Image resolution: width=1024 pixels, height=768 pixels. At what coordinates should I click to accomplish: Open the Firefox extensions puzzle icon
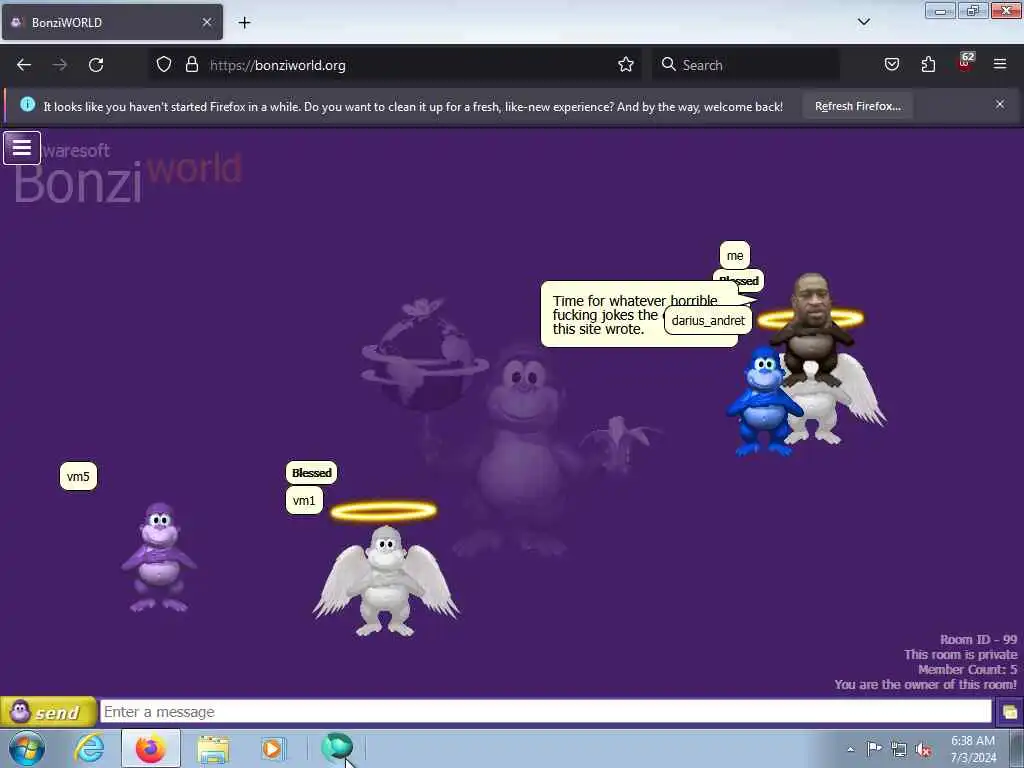pos(928,65)
